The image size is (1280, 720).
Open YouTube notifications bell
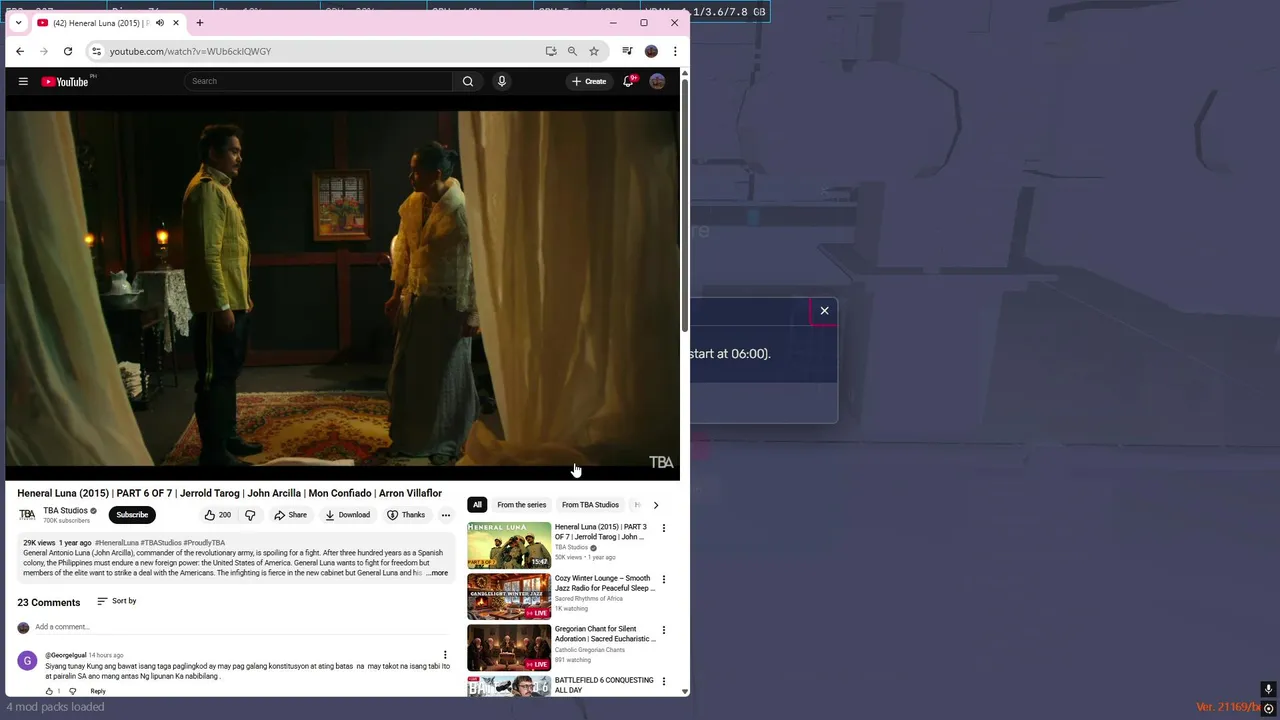coord(628,81)
